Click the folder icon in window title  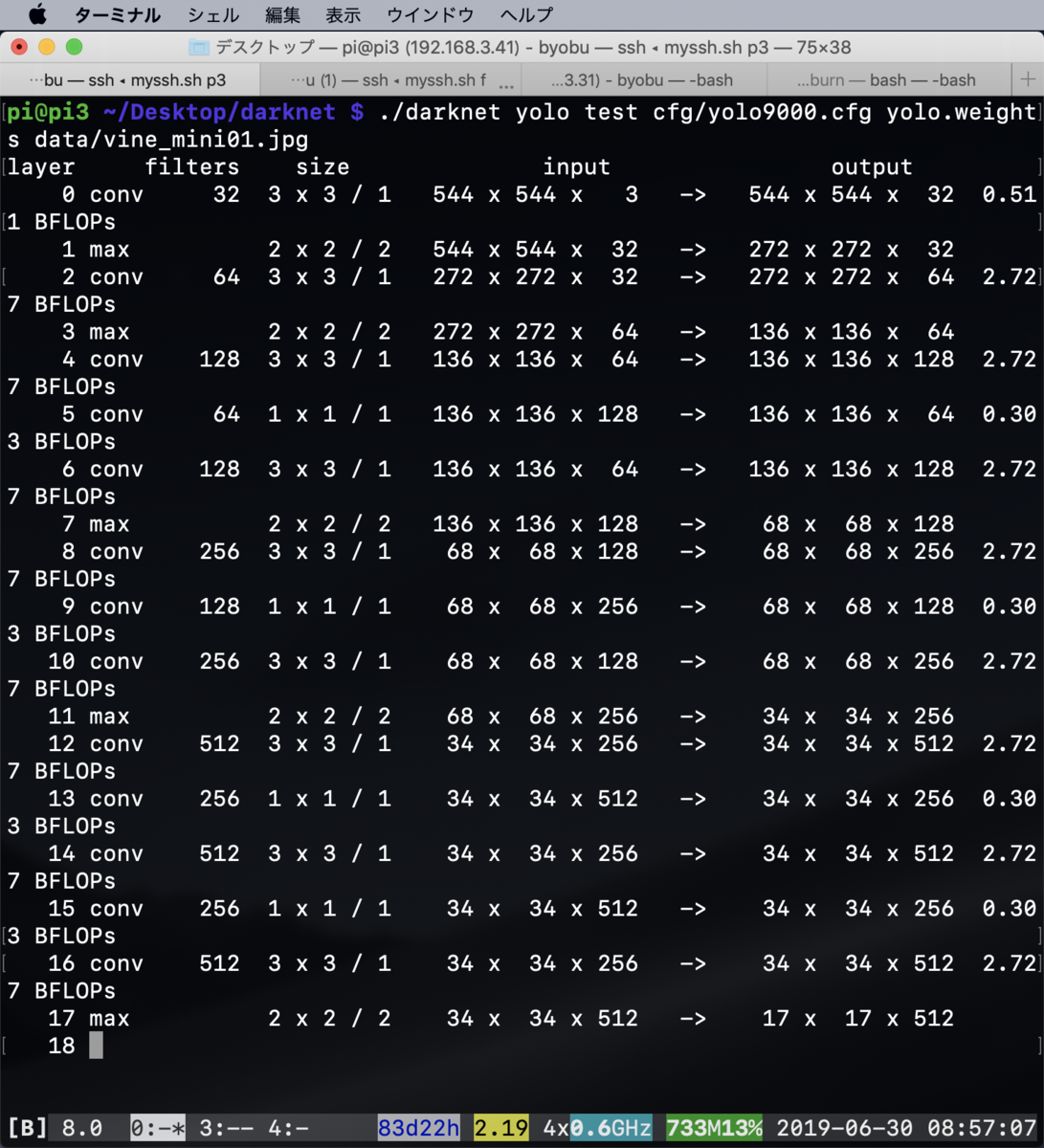point(198,47)
